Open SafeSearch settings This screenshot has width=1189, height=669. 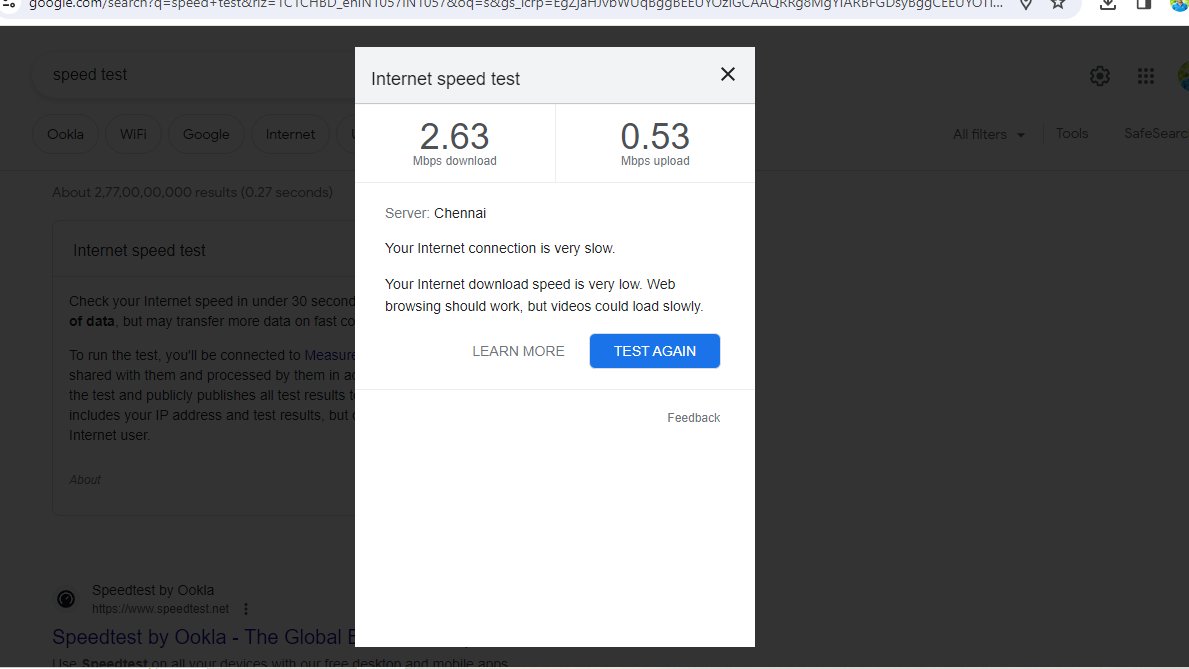click(1156, 133)
